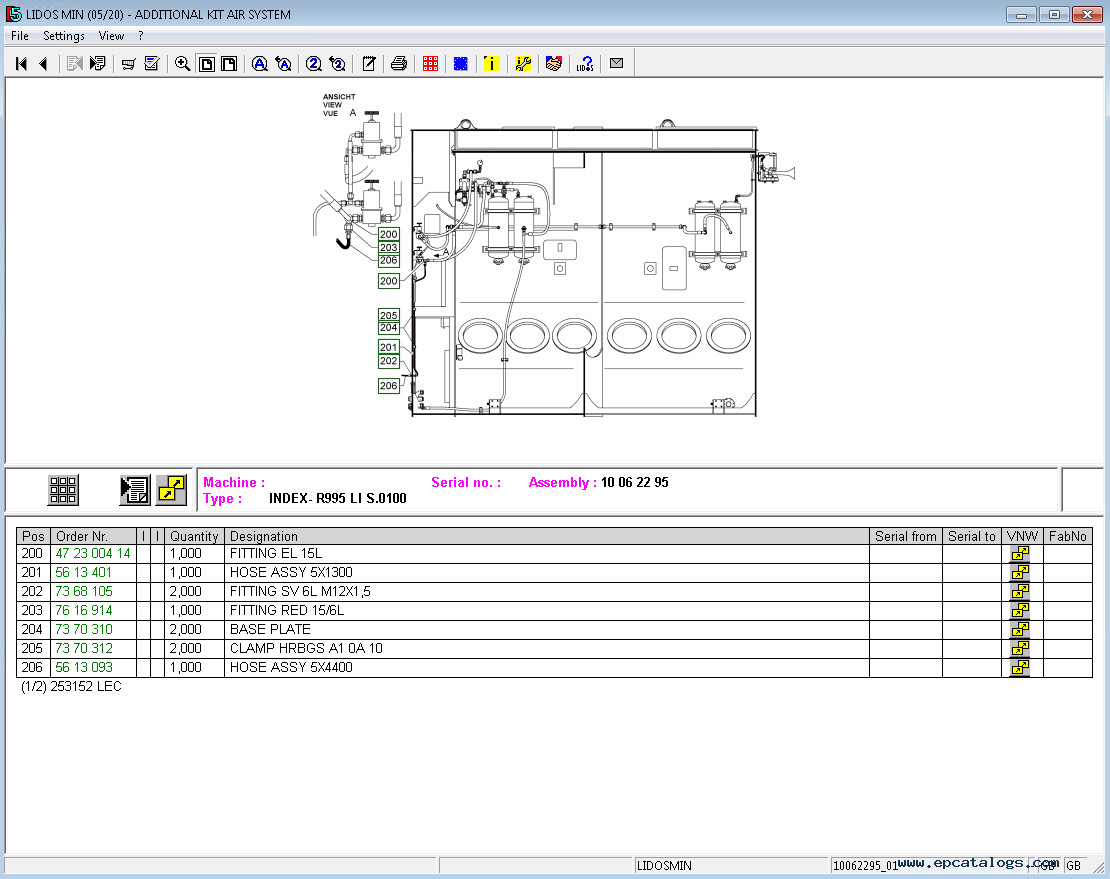Click the red grid toolbar icon

(x=431, y=64)
